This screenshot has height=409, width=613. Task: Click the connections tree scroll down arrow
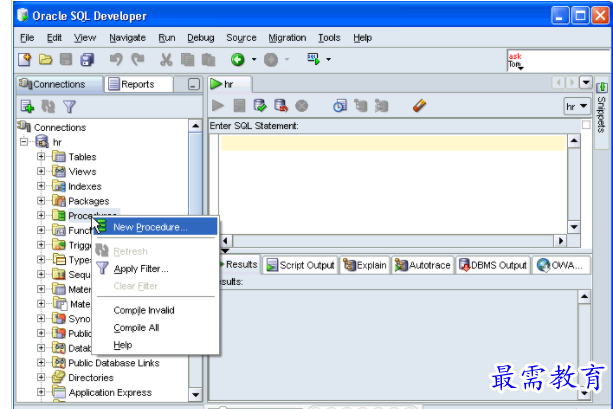195,394
